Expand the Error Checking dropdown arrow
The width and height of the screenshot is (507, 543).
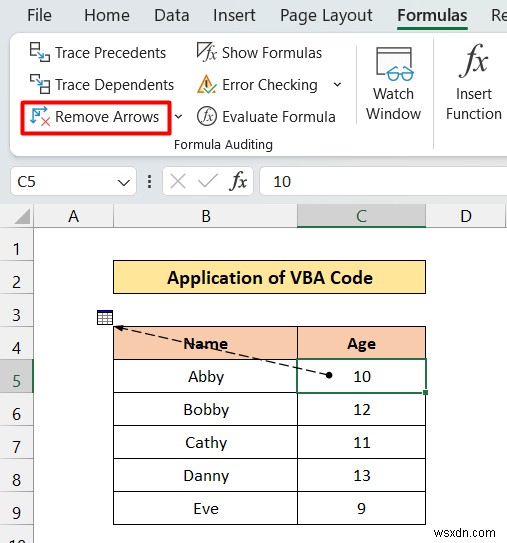[337, 84]
